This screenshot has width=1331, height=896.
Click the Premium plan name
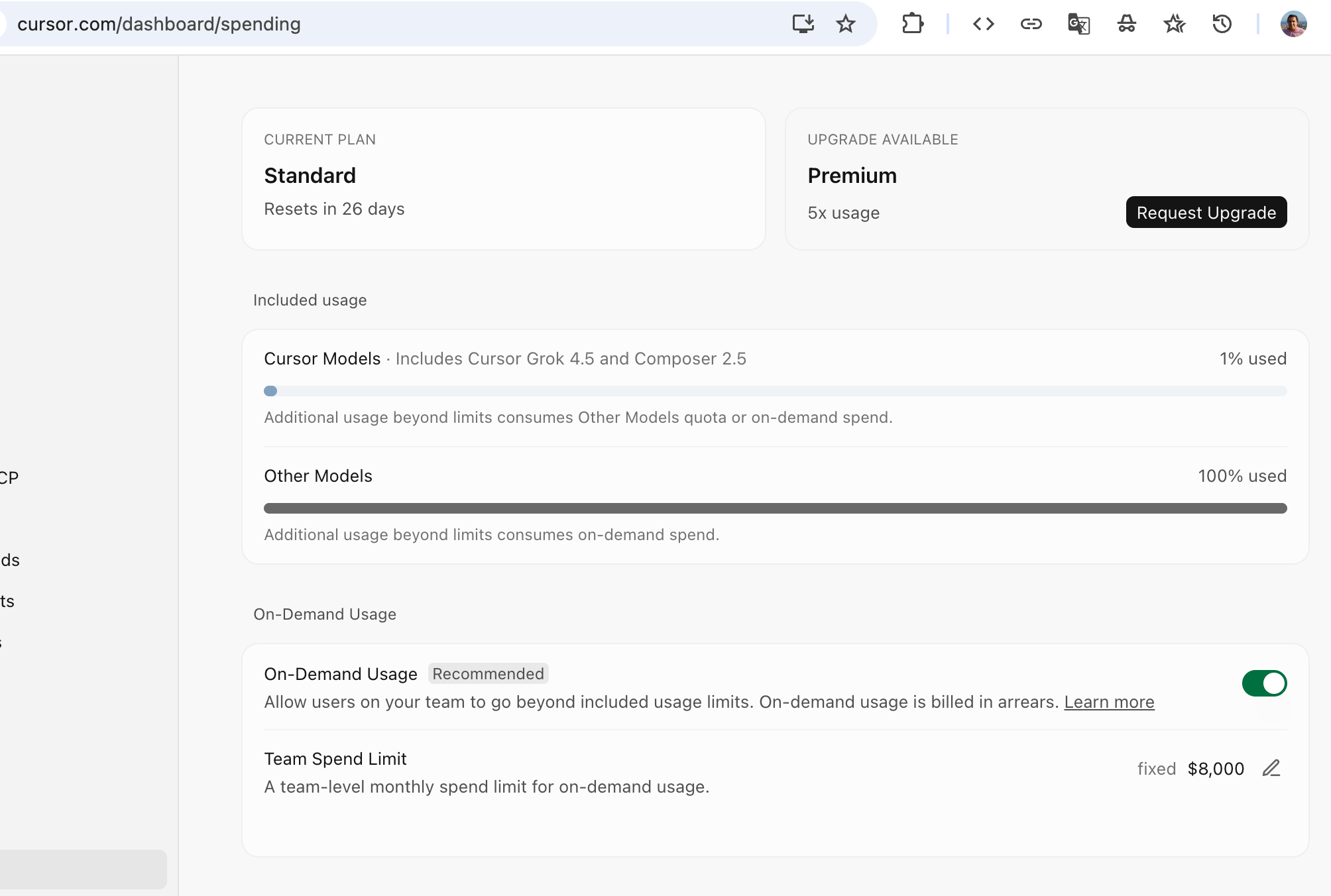852,176
